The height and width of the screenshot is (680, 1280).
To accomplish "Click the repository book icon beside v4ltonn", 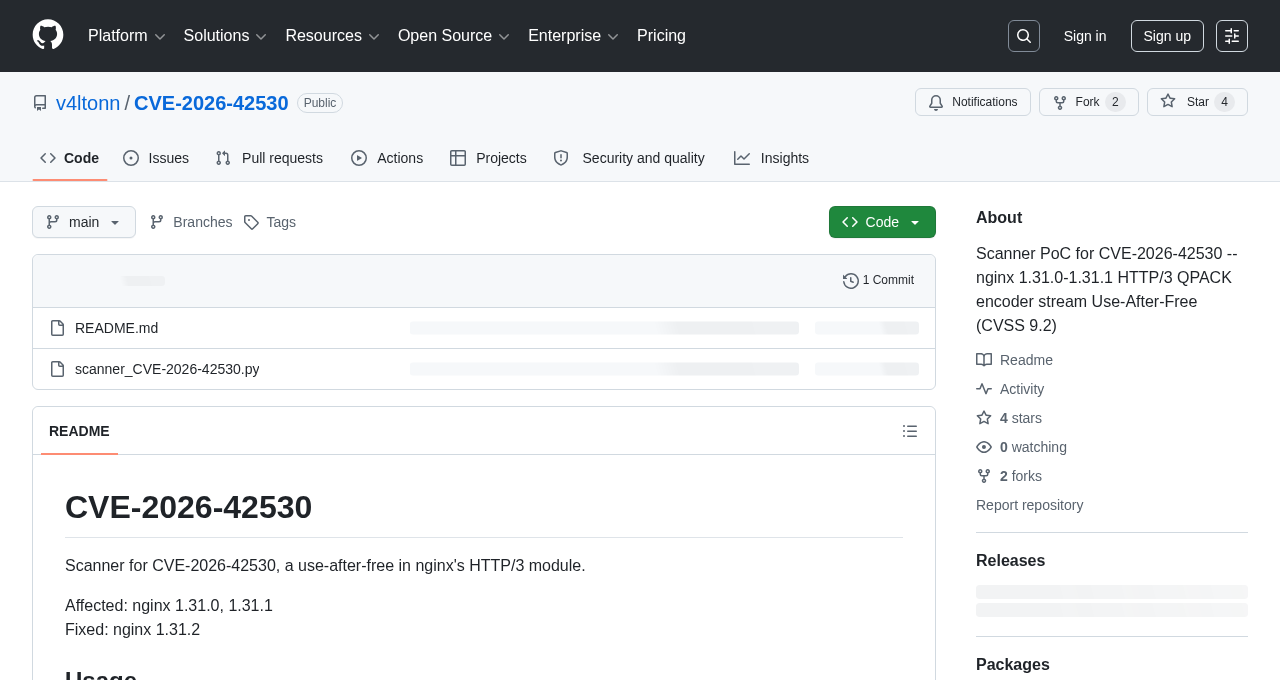I will 40,103.
